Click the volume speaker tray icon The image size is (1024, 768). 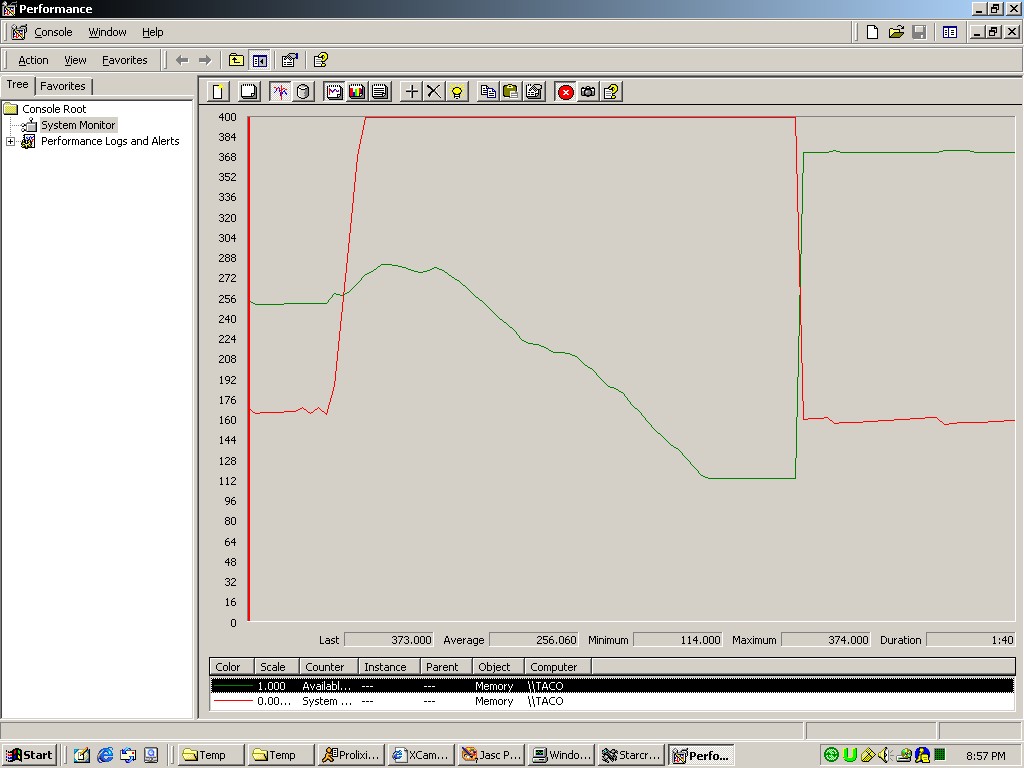[x=885, y=755]
